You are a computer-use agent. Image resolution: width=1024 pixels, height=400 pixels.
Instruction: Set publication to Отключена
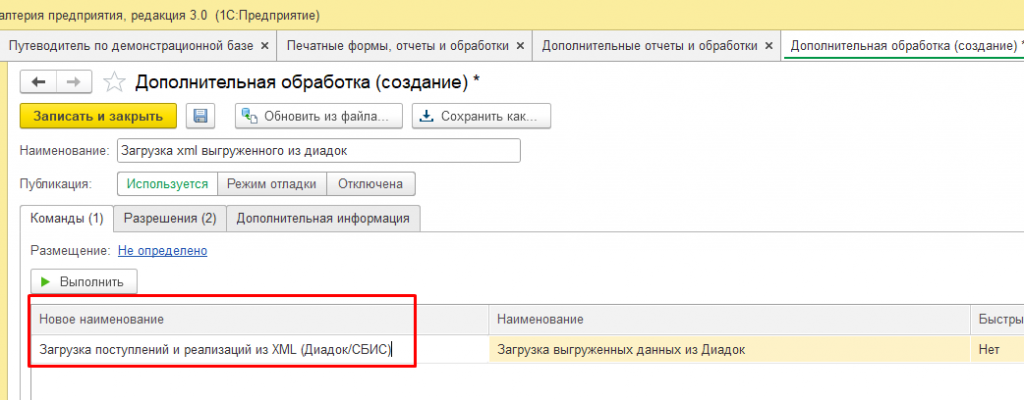(370, 184)
